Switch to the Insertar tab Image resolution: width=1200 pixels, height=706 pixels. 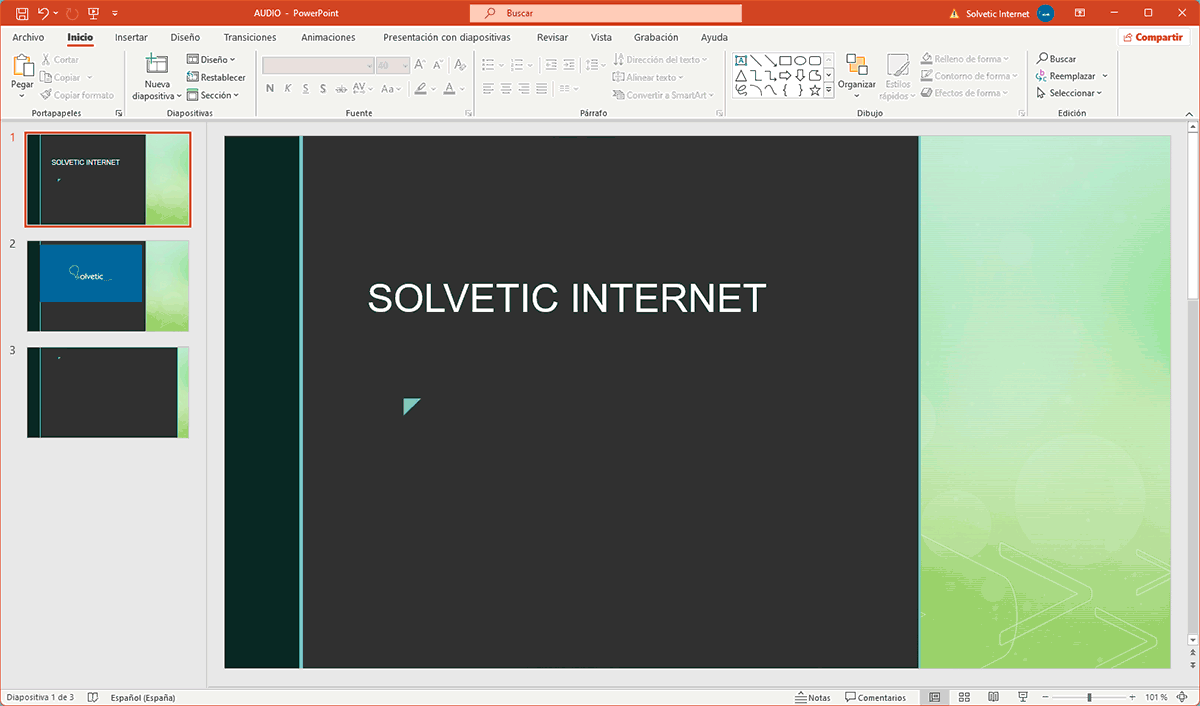click(131, 37)
